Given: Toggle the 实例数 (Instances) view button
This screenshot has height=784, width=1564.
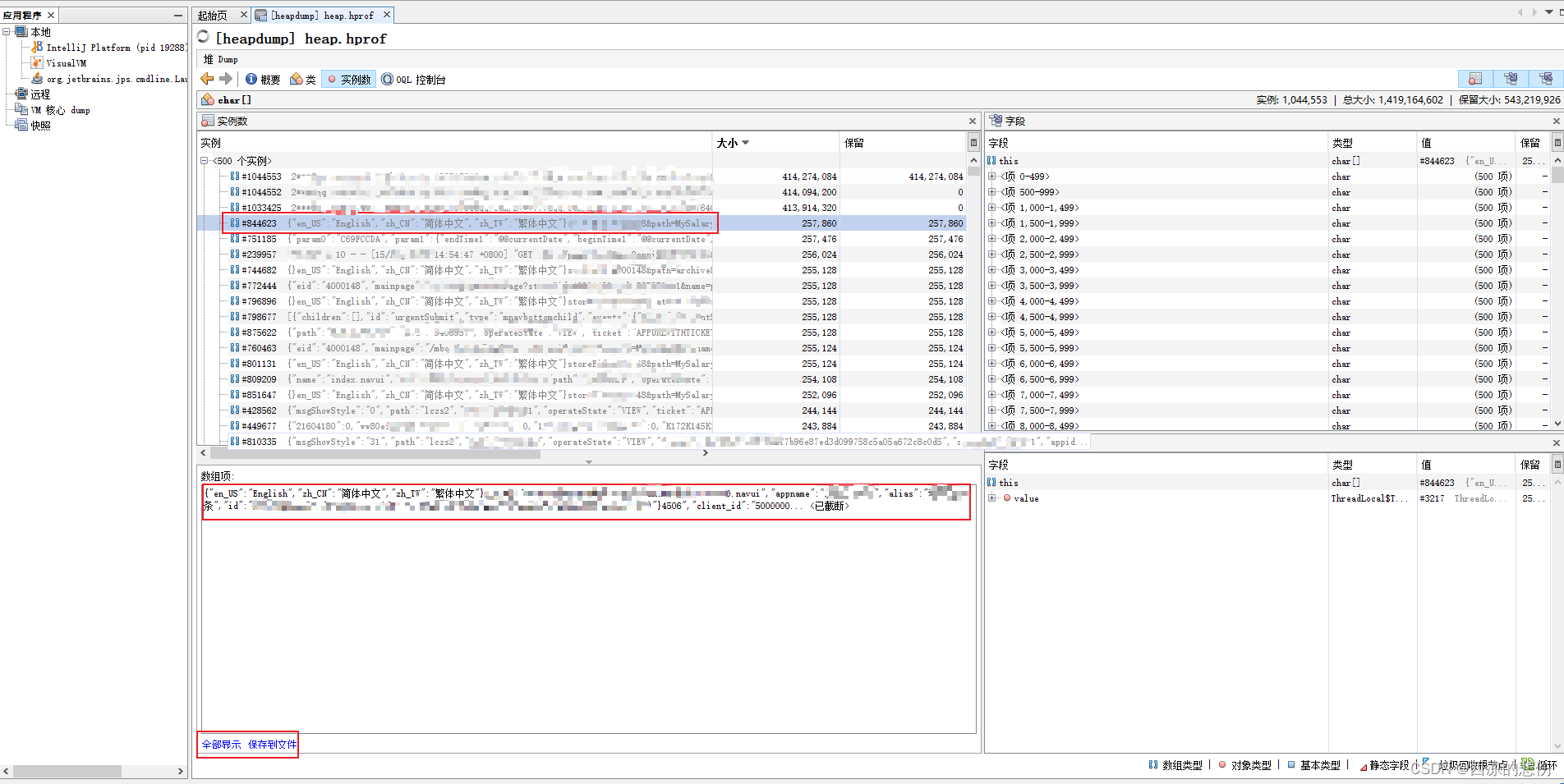Looking at the screenshot, I should coord(348,79).
